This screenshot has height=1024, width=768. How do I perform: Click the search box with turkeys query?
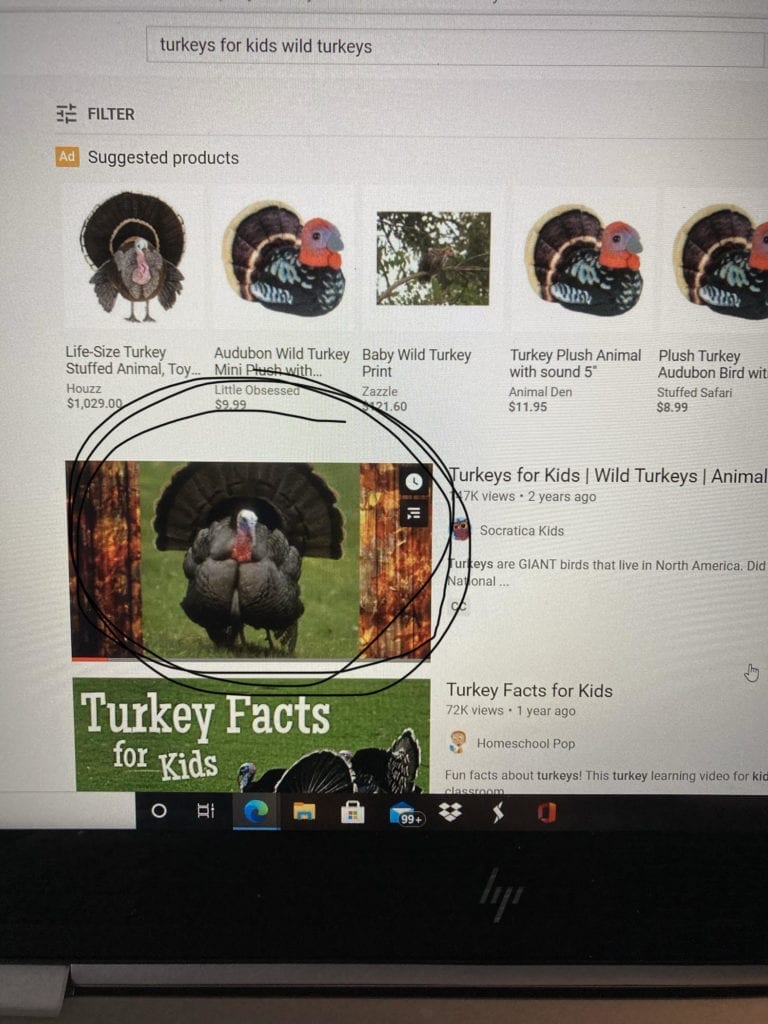click(456, 46)
